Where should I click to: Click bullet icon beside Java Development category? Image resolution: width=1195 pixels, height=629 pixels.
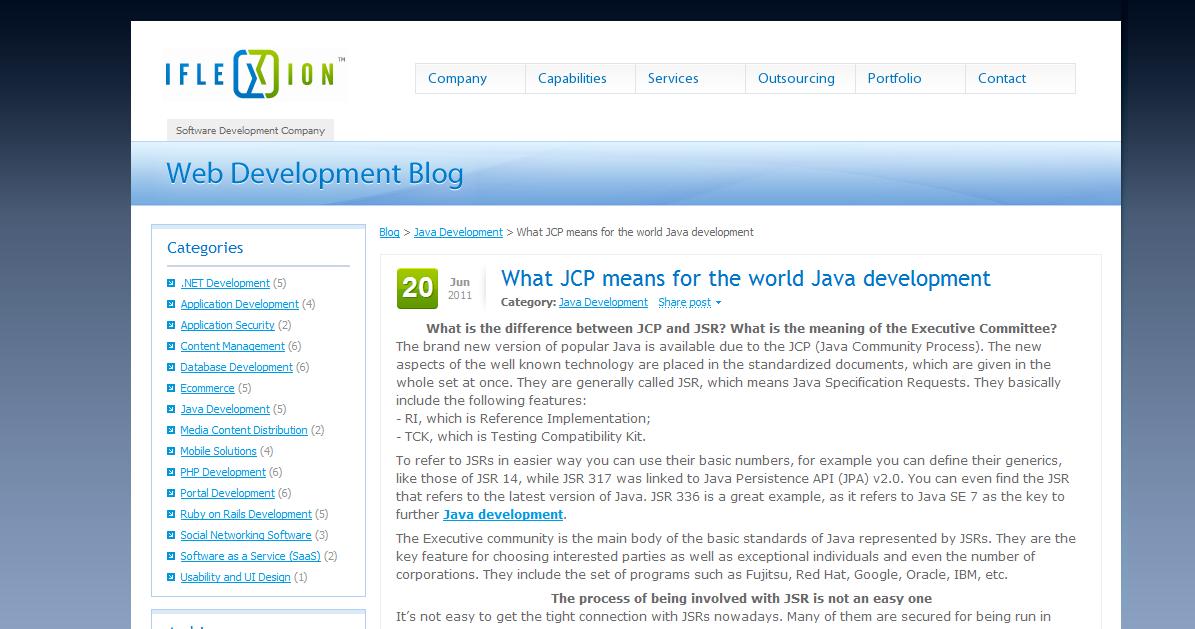pyautogui.click(x=171, y=409)
